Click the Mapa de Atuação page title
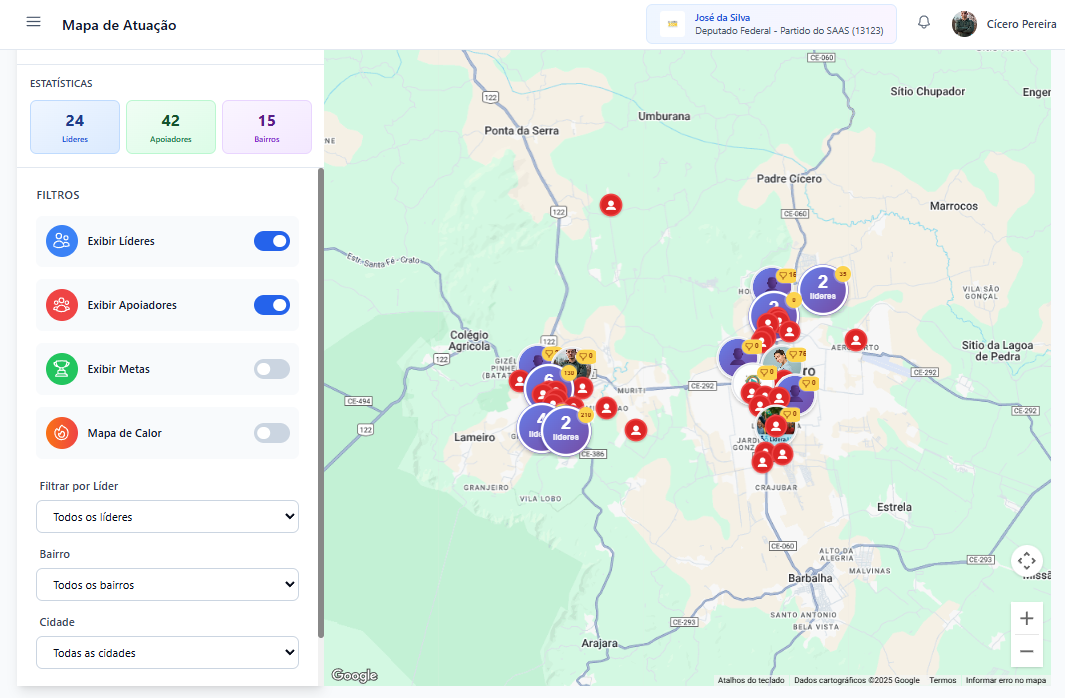The height and width of the screenshot is (698, 1065). 119,25
